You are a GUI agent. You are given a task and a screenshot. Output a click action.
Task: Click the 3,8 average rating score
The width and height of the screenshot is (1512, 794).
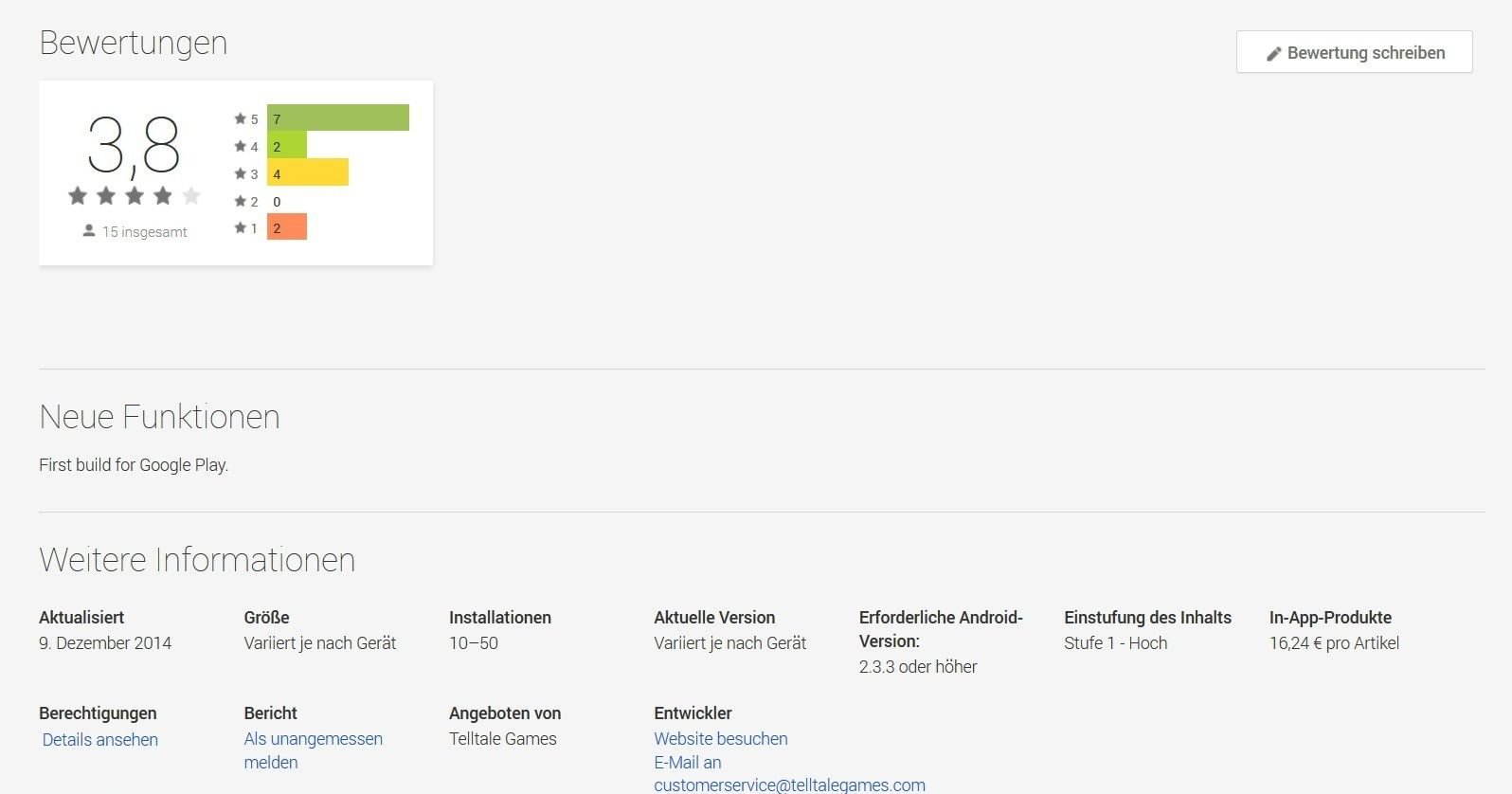coord(134,146)
